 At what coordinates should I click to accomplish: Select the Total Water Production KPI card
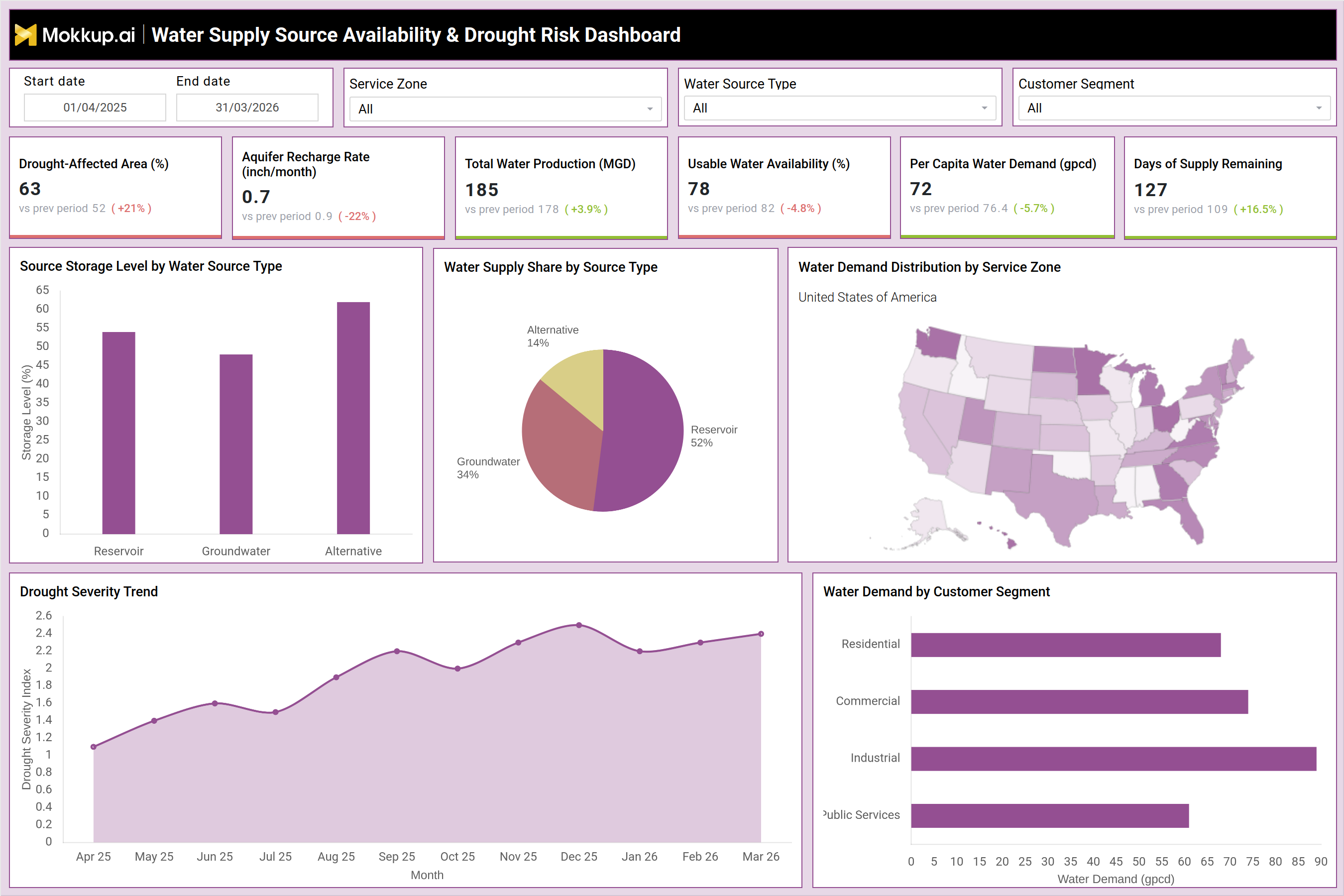pyautogui.click(x=561, y=188)
